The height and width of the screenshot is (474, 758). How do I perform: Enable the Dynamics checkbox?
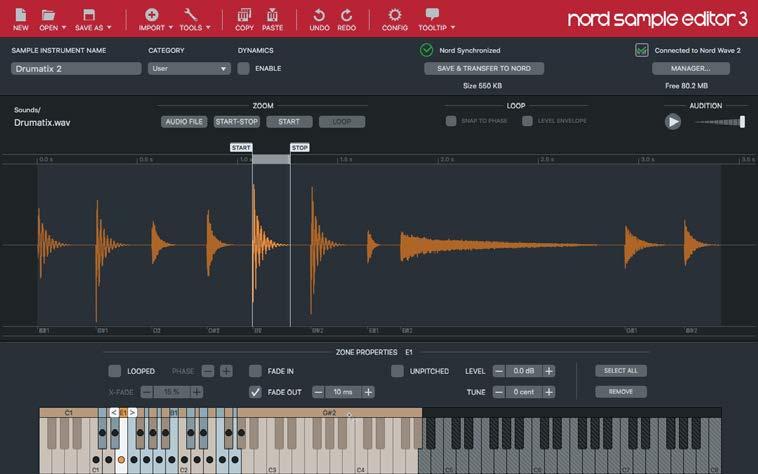[x=244, y=69]
